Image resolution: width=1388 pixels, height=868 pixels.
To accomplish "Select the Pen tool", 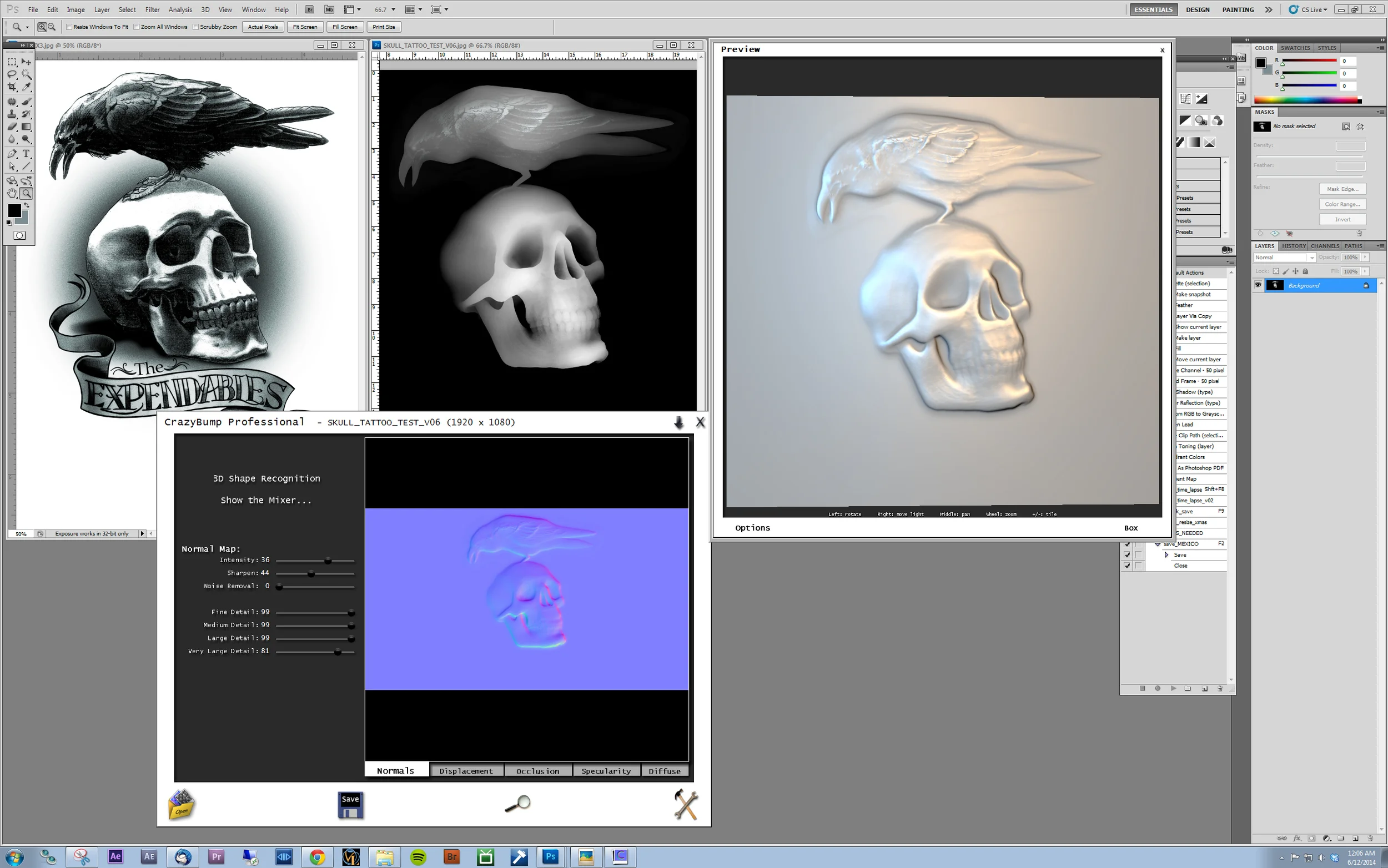I will [12, 154].
